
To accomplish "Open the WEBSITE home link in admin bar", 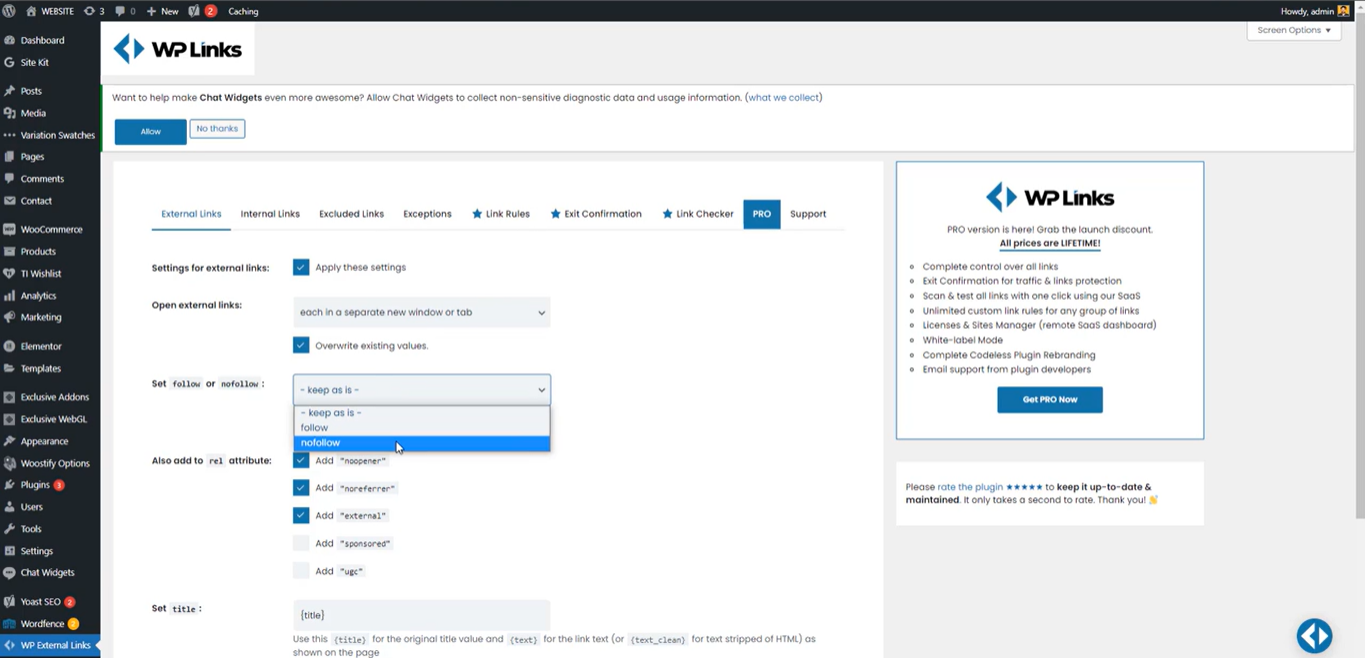I will (50, 11).
